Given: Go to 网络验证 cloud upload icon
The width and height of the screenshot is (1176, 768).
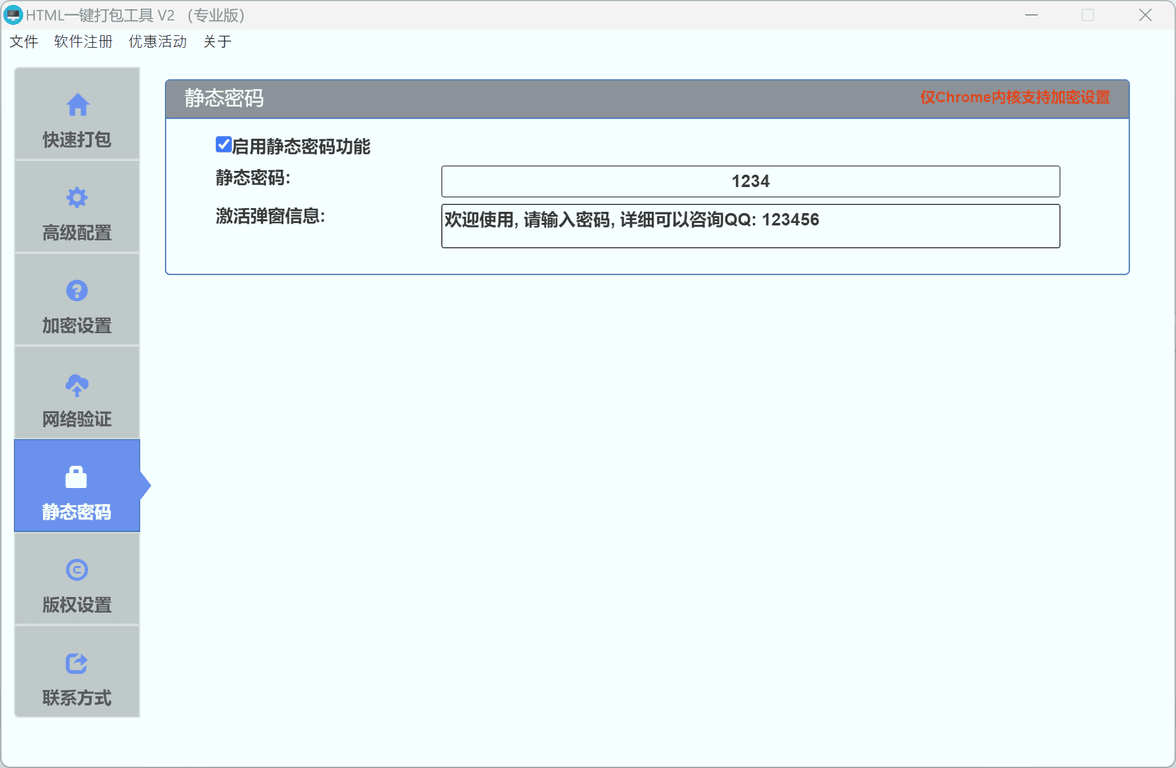Looking at the screenshot, I should (77, 385).
